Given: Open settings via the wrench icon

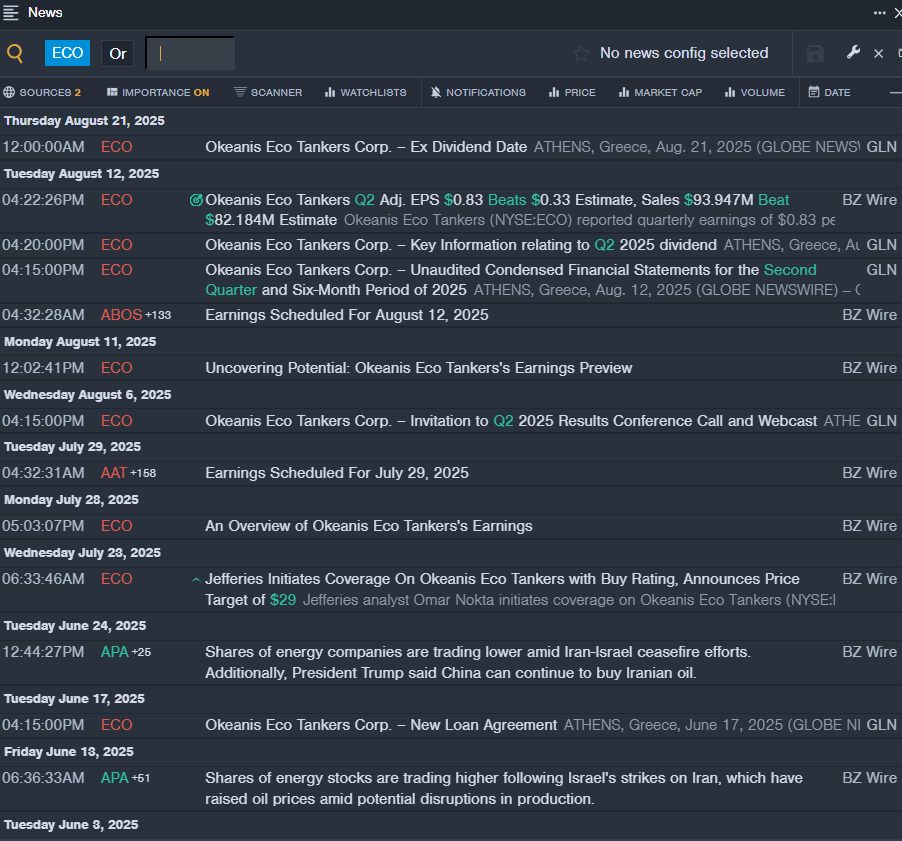Looking at the screenshot, I should [853, 53].
